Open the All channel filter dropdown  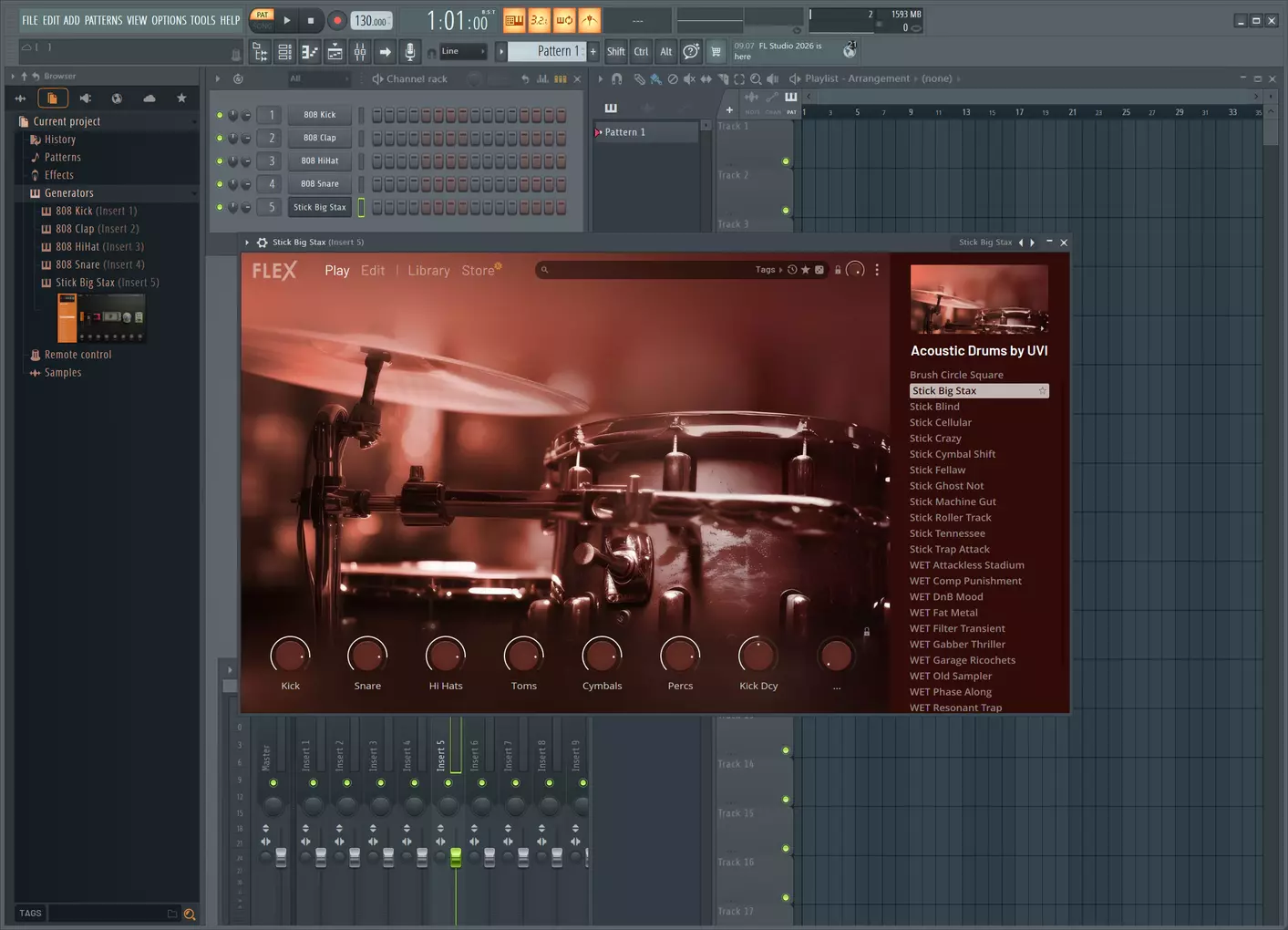(318, 79)
